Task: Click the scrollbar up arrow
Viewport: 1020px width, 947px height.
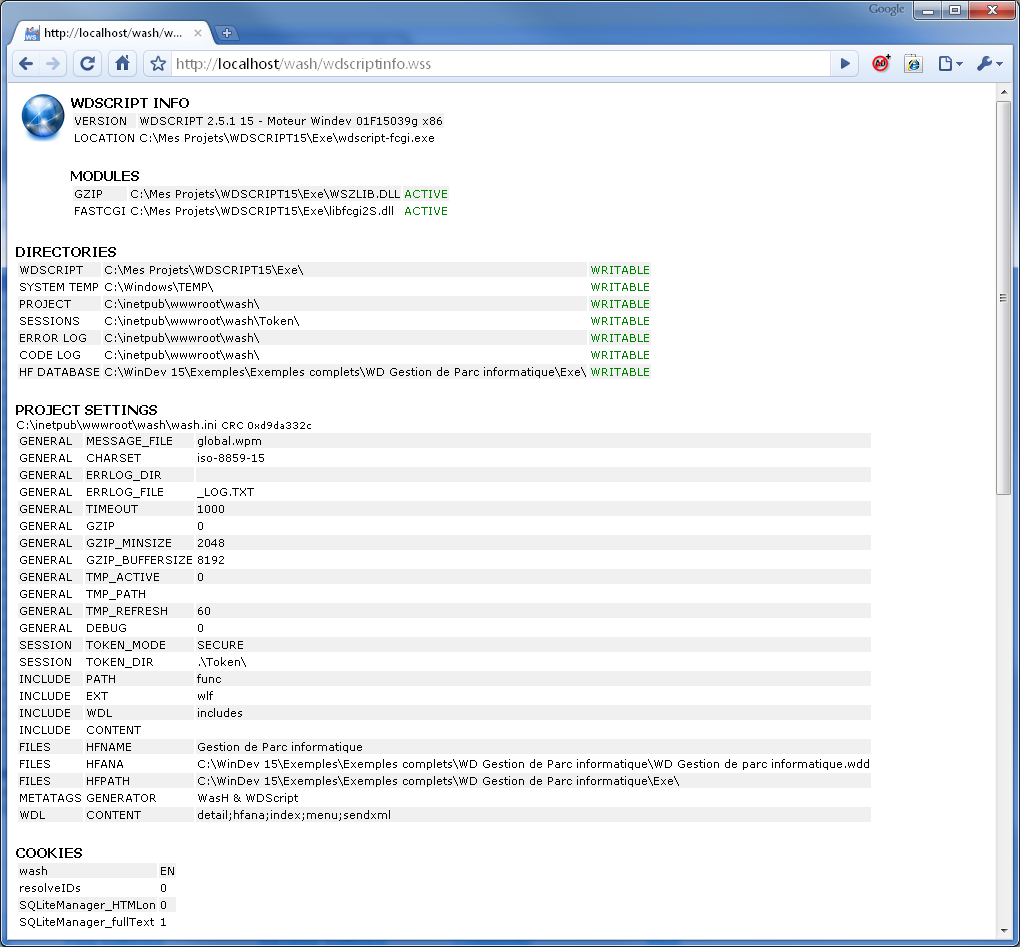Action: 1004,92
